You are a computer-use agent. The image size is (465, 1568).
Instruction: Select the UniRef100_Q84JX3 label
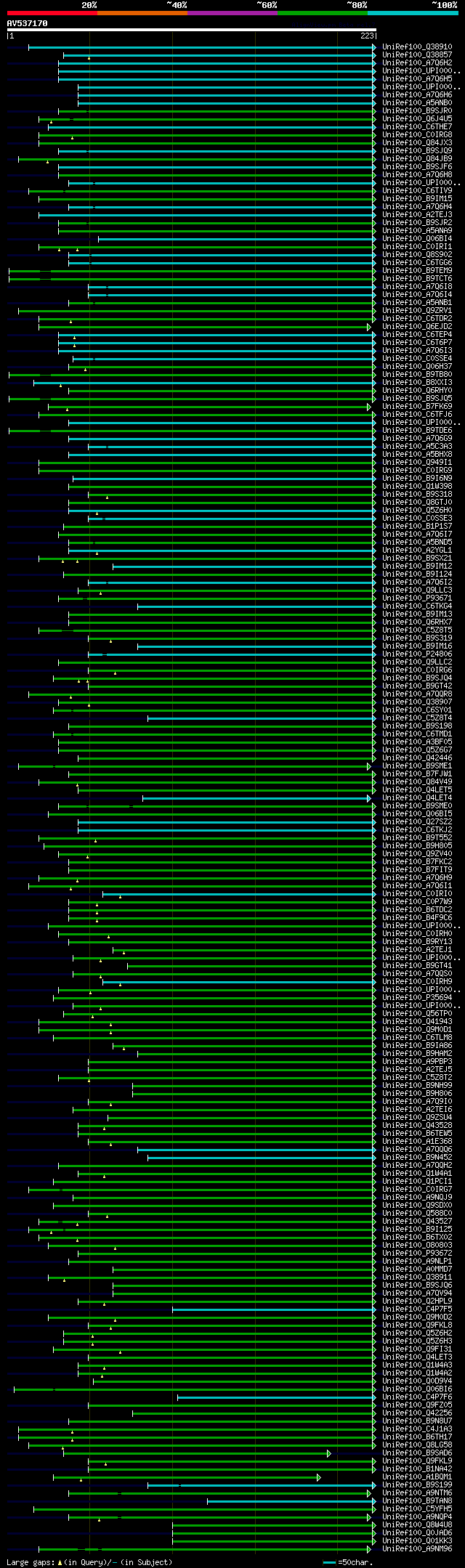[x=417, y=143]
